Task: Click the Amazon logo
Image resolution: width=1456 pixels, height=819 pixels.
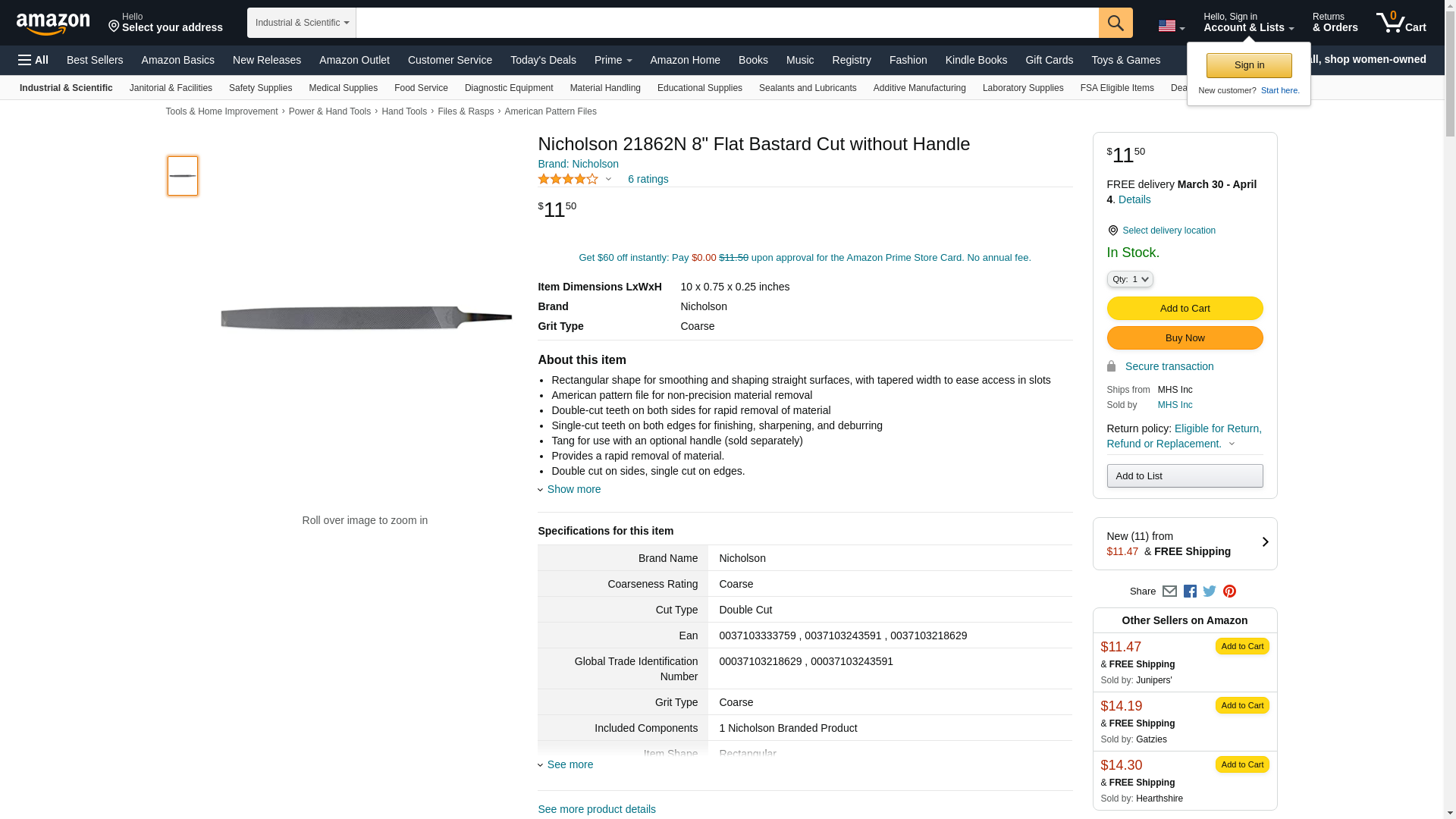Action: (53, 24)
